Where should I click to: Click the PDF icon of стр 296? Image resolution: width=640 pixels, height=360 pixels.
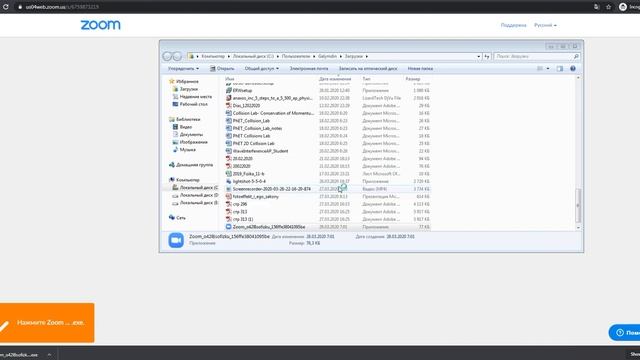(x=229, y=204)
